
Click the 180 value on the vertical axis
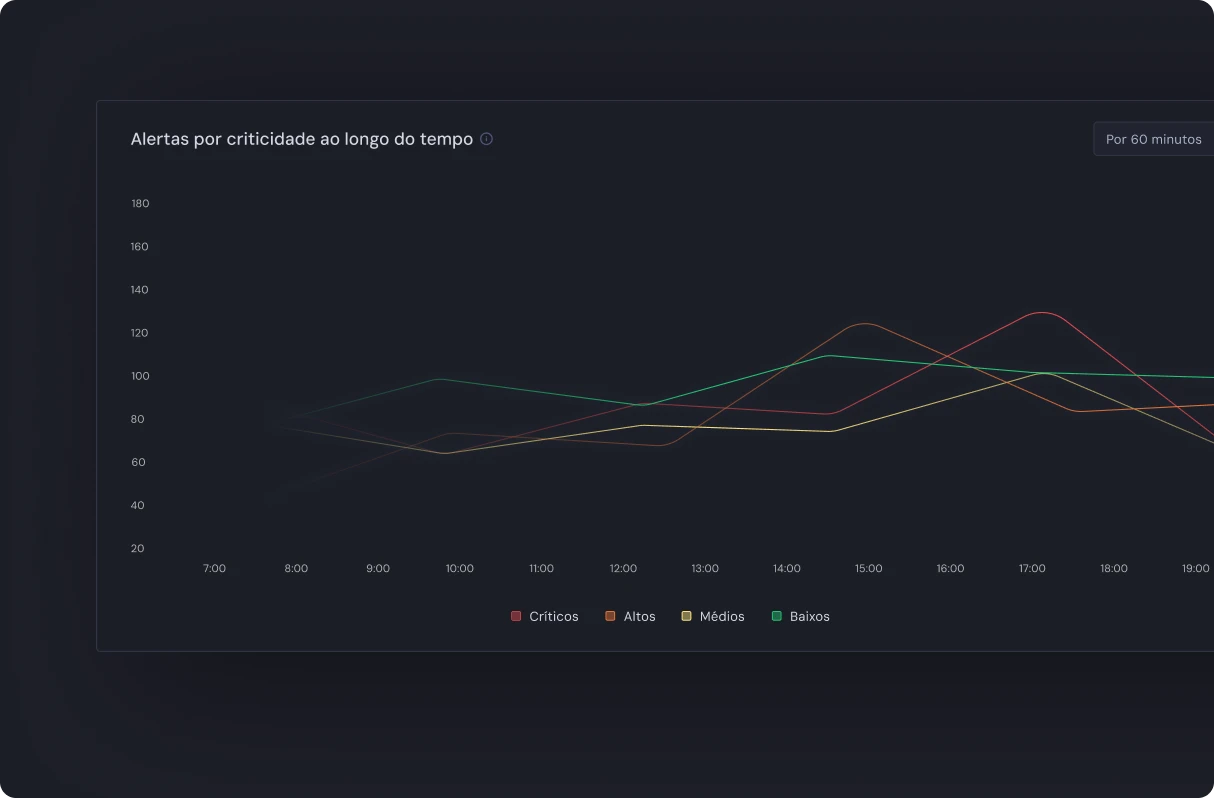click(x=140, y=203)
